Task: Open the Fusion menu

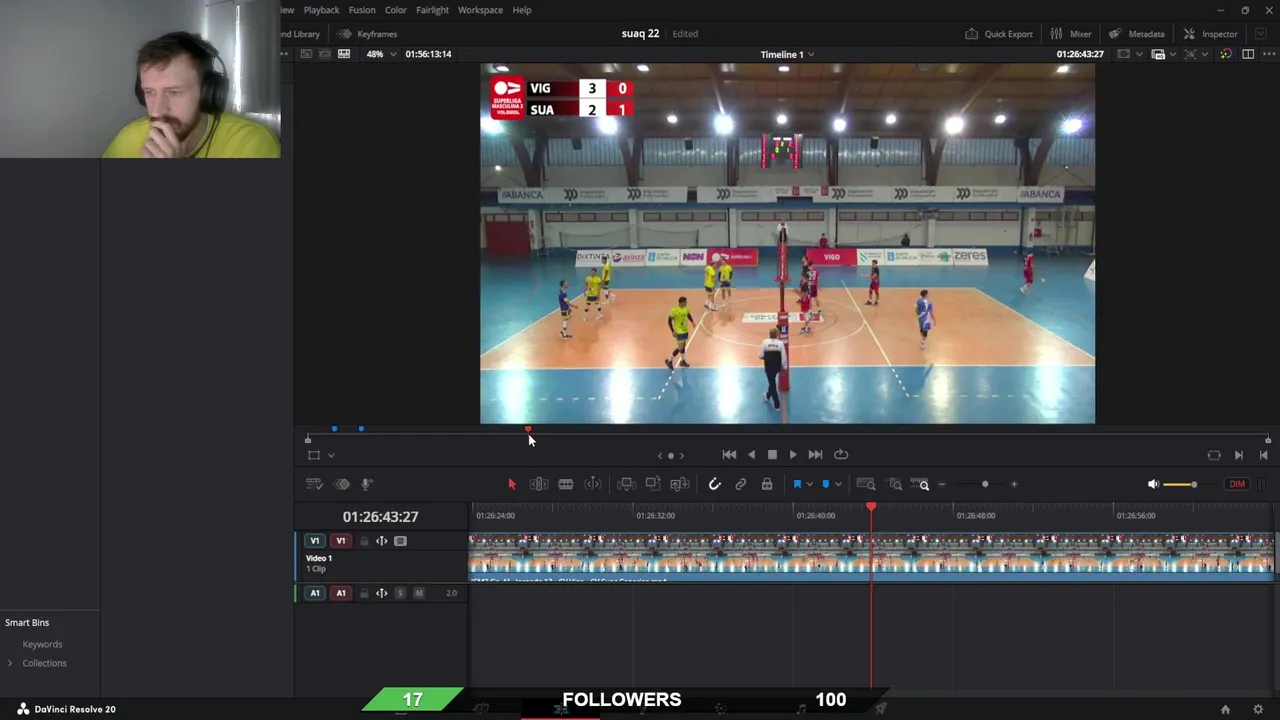Action: pos(362,10)
